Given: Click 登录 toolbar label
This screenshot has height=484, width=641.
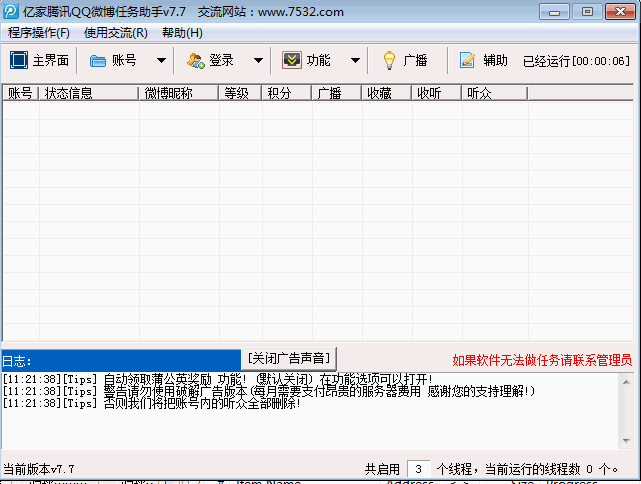Looking at the screenshot, I should point(222,60).
